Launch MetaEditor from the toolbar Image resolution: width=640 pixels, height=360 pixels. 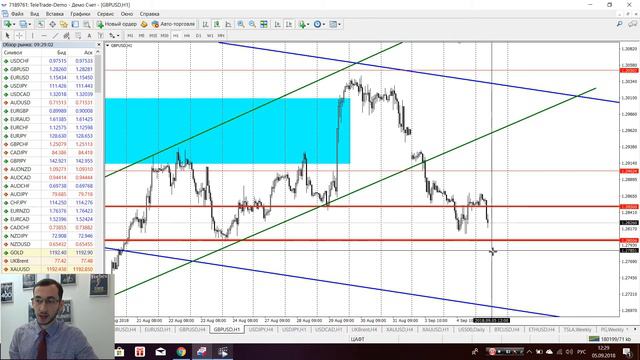tap(144, 24)
